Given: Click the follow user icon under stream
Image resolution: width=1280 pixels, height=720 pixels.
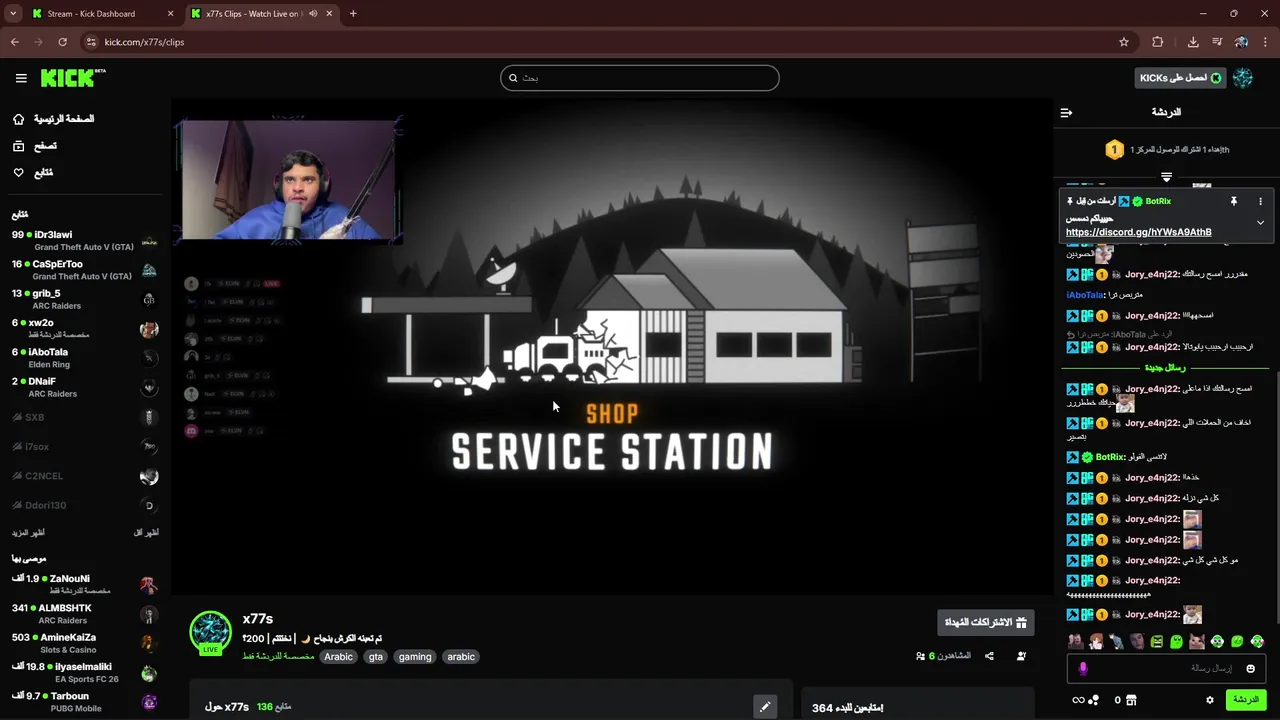Looking at the screenshot, I should tap(1021, 656).
